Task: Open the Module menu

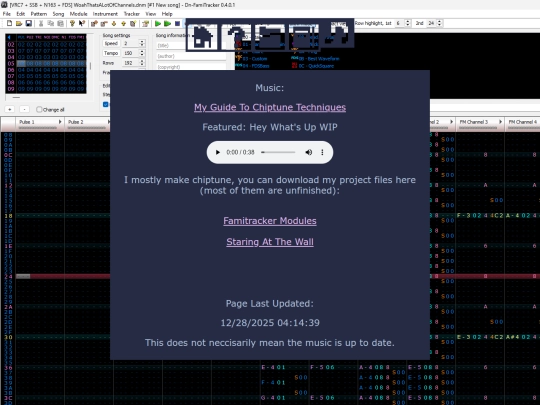Action: [79, 14]
